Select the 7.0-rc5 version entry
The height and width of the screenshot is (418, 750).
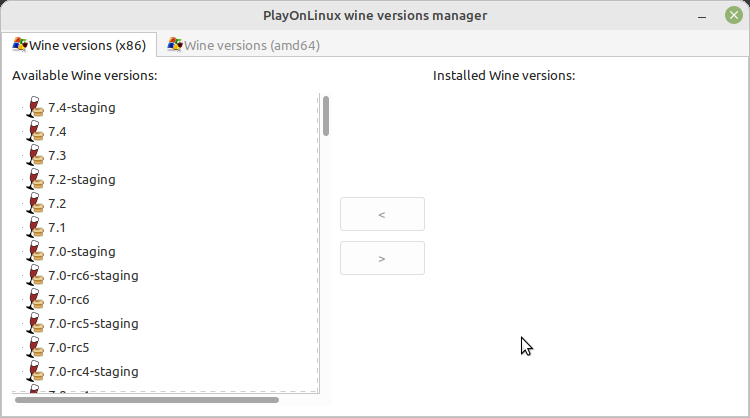click(x=68, y=348)
